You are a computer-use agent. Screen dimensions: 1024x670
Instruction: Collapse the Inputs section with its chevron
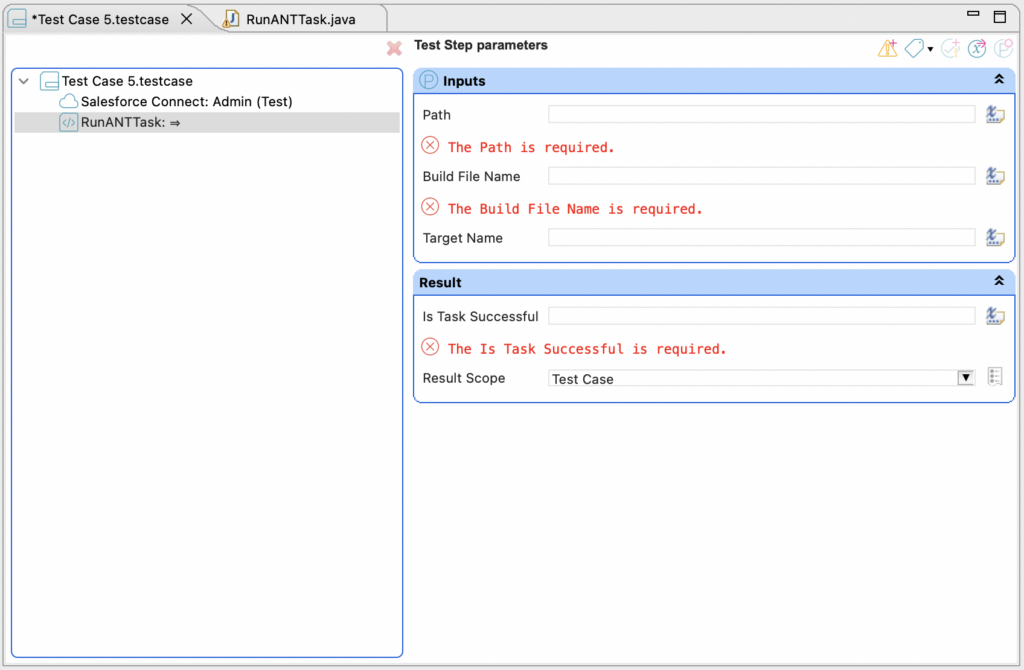tap(998, 78)
